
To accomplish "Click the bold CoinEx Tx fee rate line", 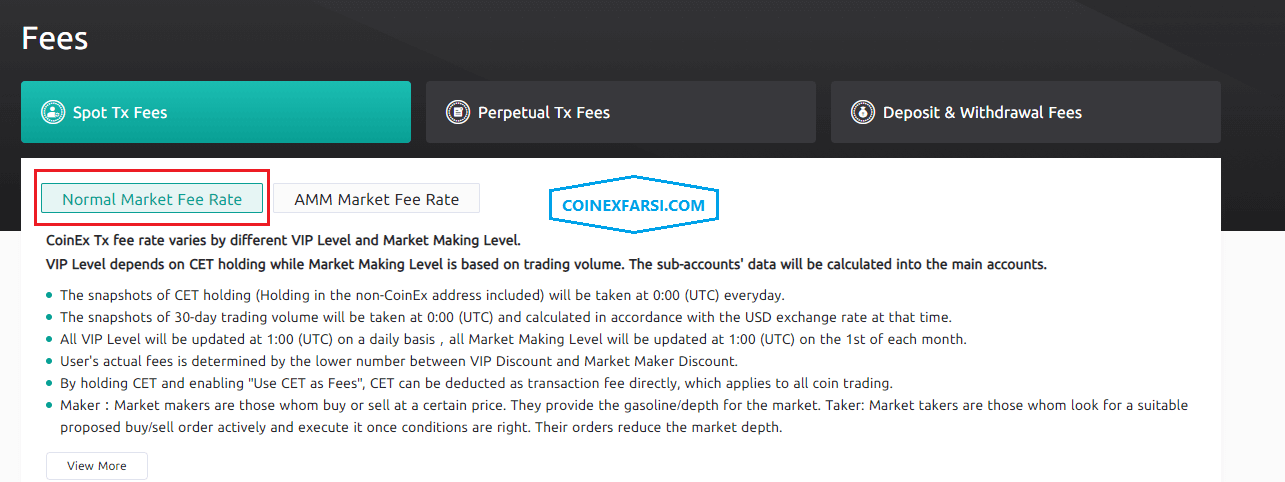I will 283,241.
